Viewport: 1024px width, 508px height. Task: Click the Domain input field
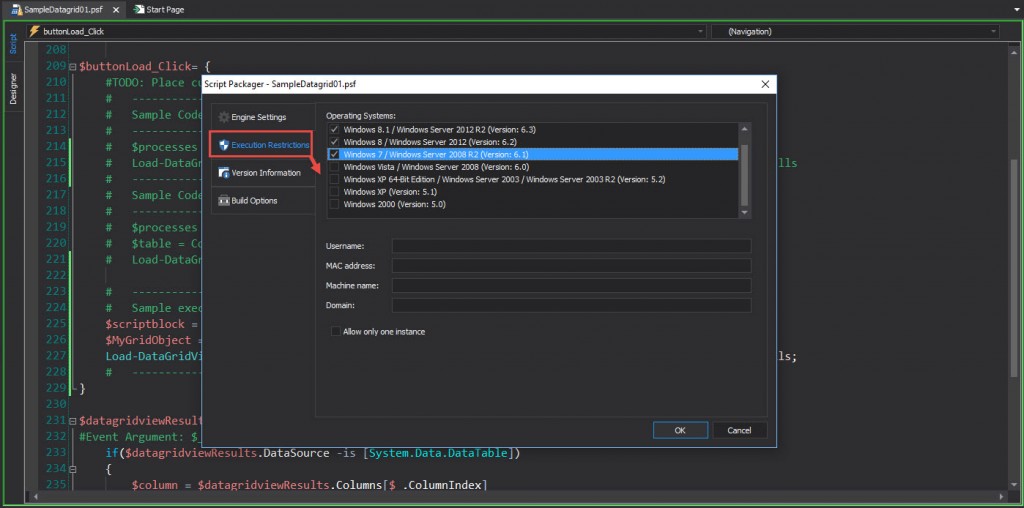pyautogui.click(x=571, y=305)
